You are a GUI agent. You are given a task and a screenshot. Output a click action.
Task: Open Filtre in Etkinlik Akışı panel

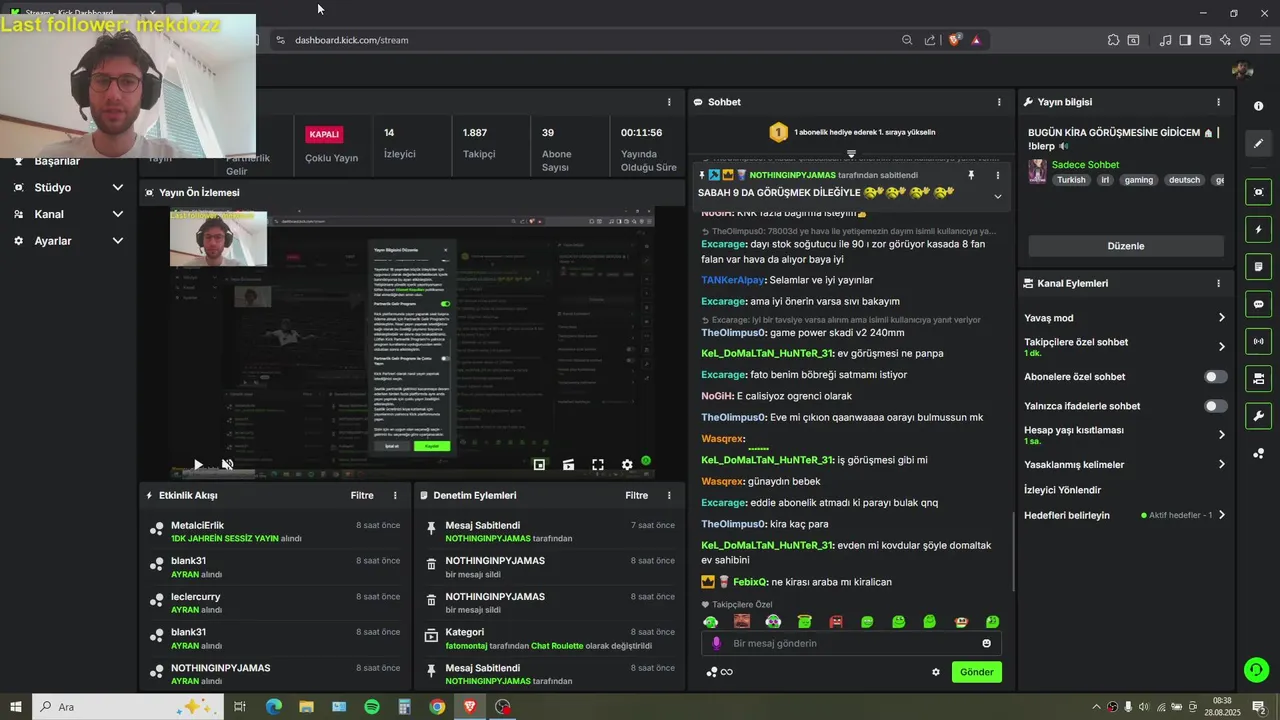tap(362, 495)
